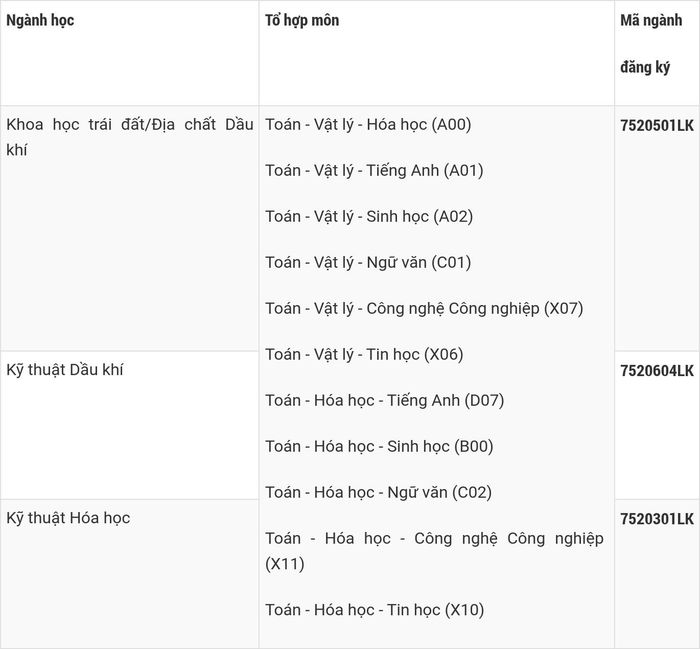Click 'Toán - Vật lý - Ngữ văn (C01)'

pyautogui.click(x=368, y=262)
